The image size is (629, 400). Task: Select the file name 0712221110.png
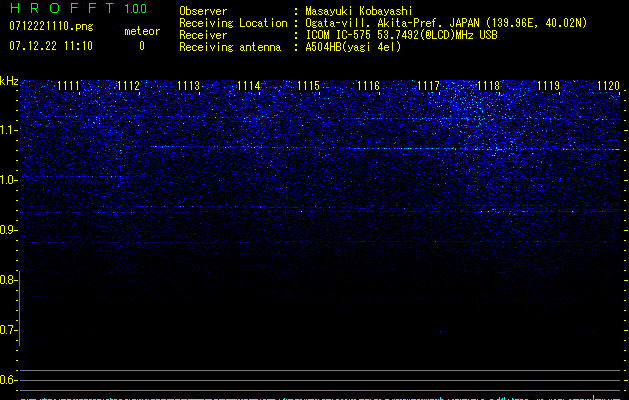tap(51, 26)
